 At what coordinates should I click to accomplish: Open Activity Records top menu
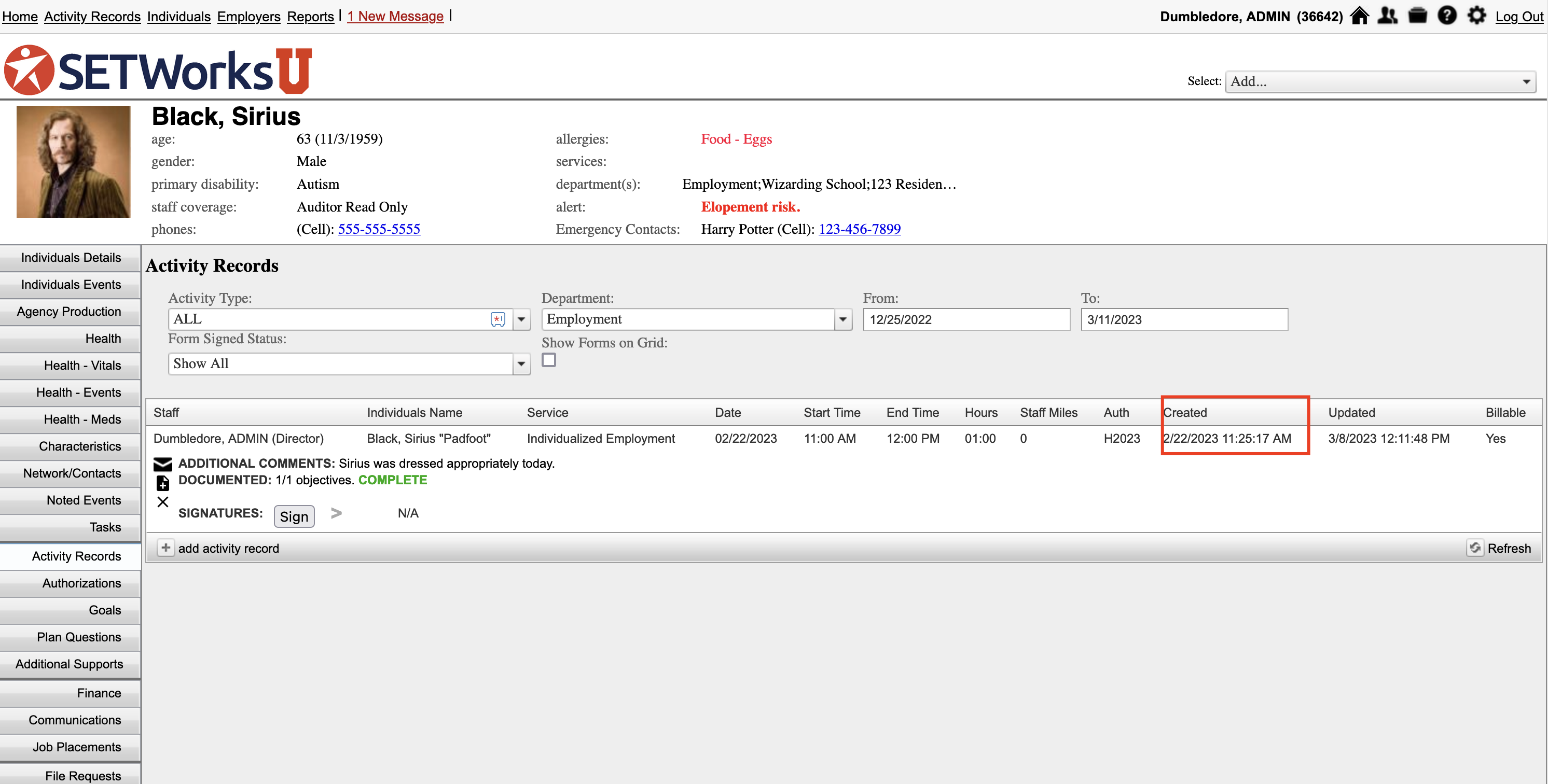pyautogui.click(x=92, y=16)
